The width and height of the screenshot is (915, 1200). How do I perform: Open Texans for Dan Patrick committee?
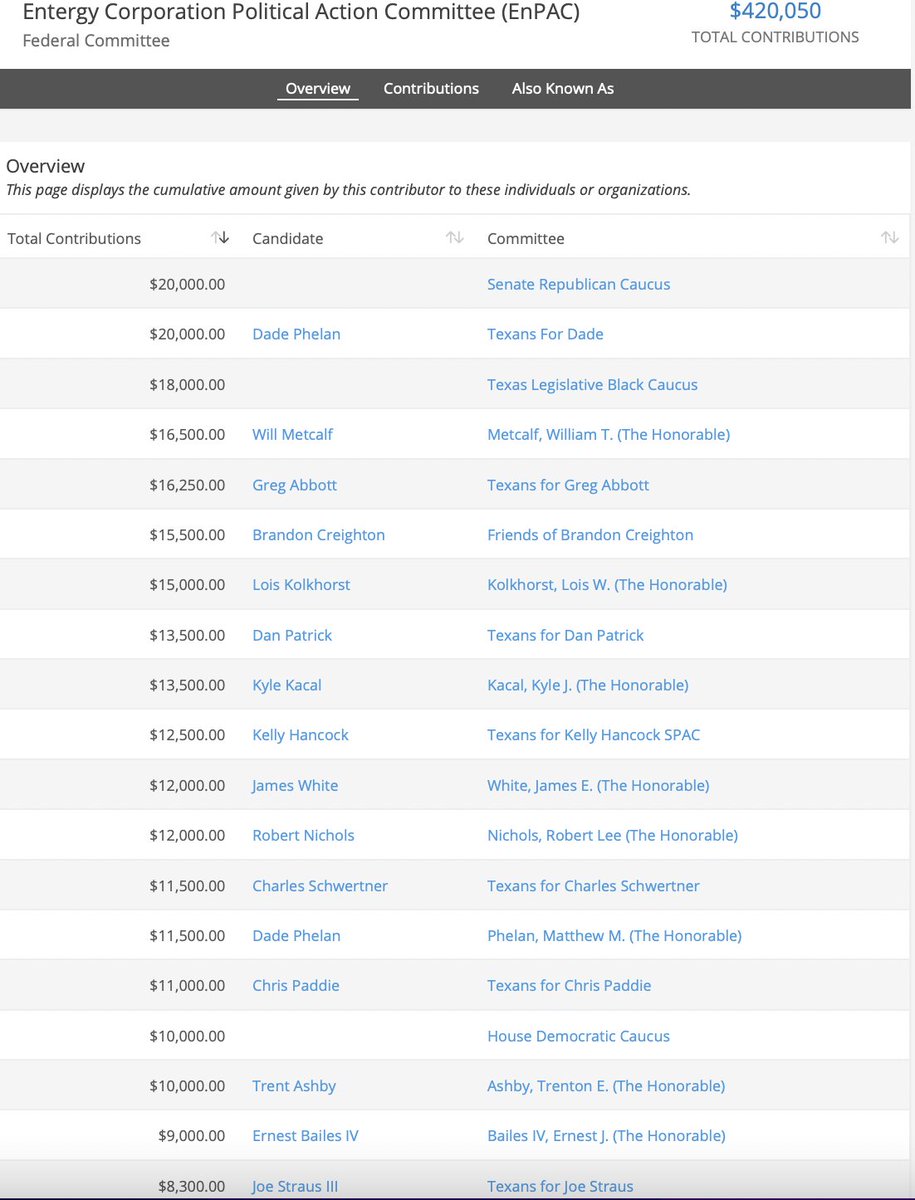tap(565, 635)
